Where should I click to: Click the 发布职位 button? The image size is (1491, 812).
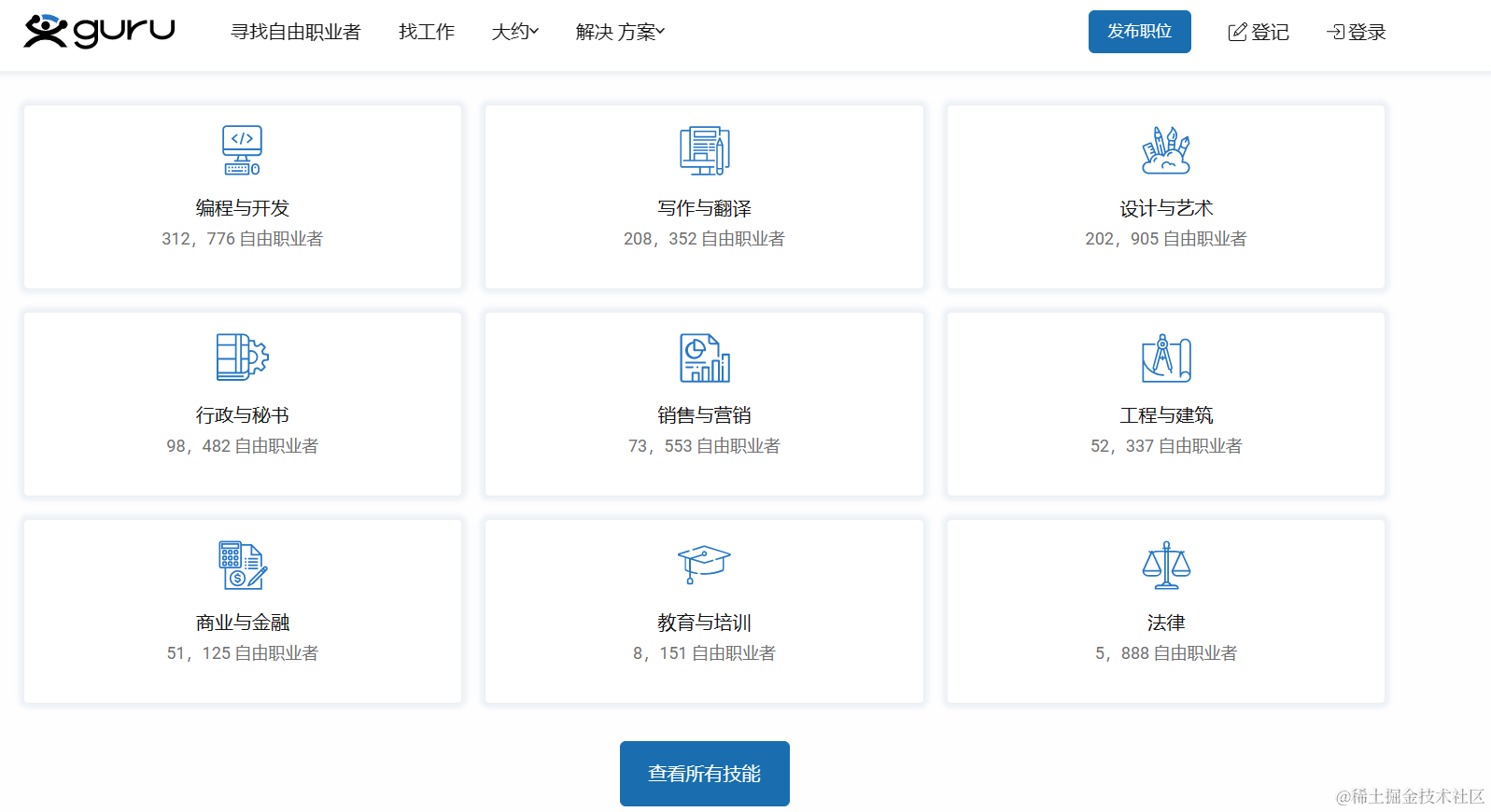pyautogui.click(x=1139, y=32)
